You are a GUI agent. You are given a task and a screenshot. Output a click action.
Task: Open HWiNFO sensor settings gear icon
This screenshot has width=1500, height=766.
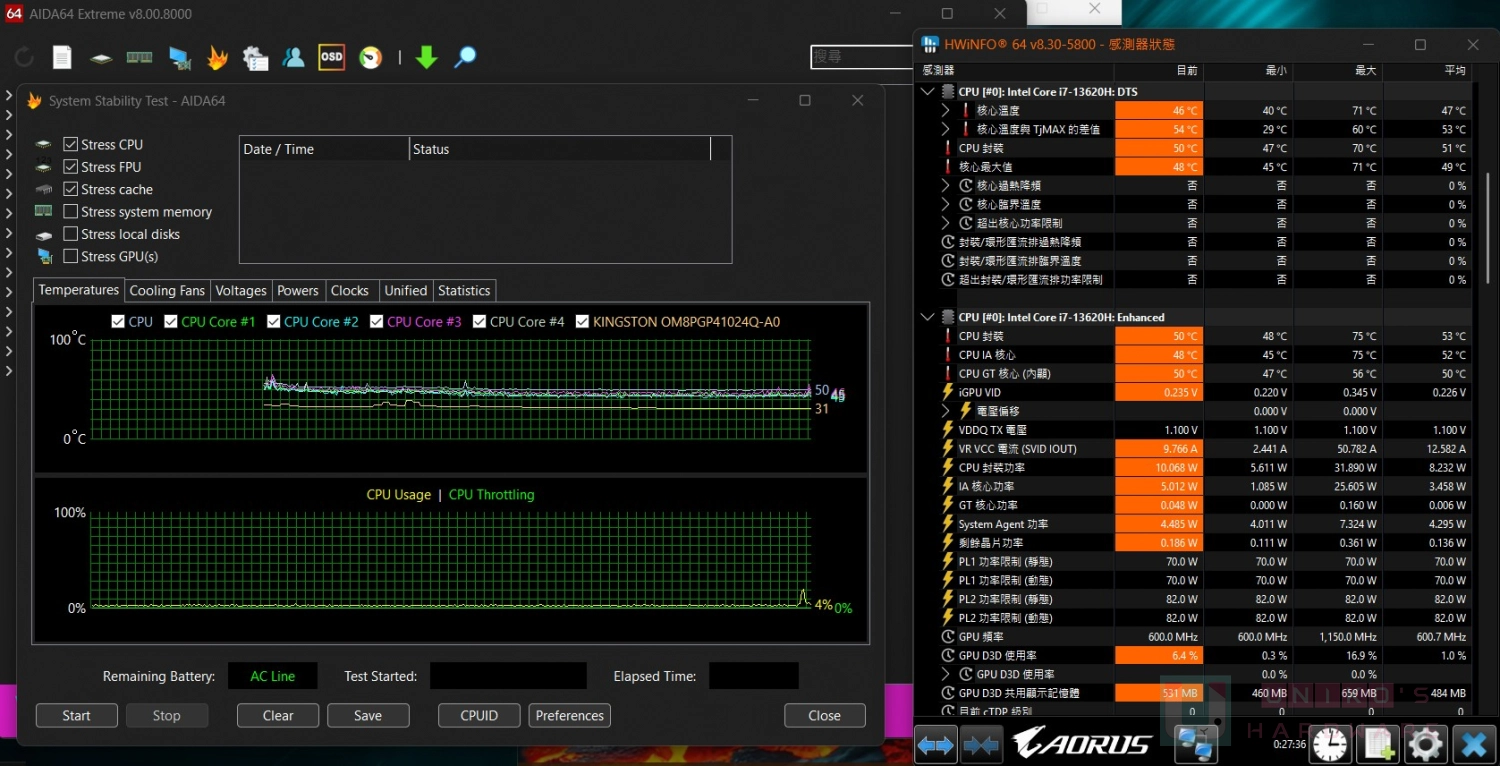1425,744
